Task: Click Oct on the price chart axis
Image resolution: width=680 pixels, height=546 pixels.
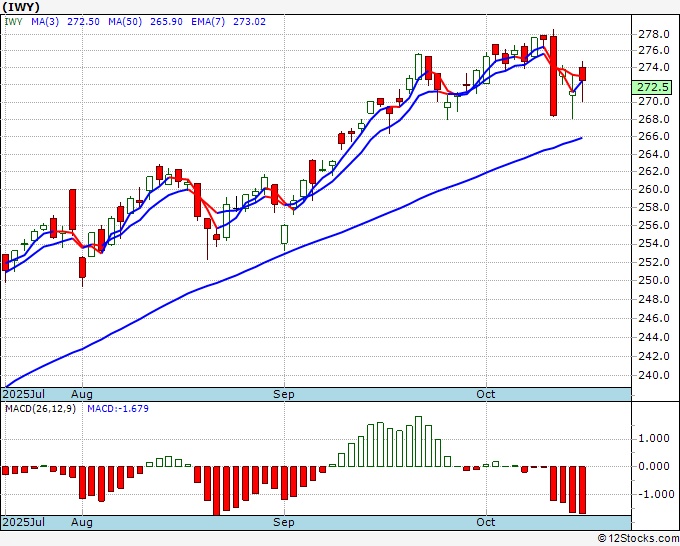Action: coord(485,394)
